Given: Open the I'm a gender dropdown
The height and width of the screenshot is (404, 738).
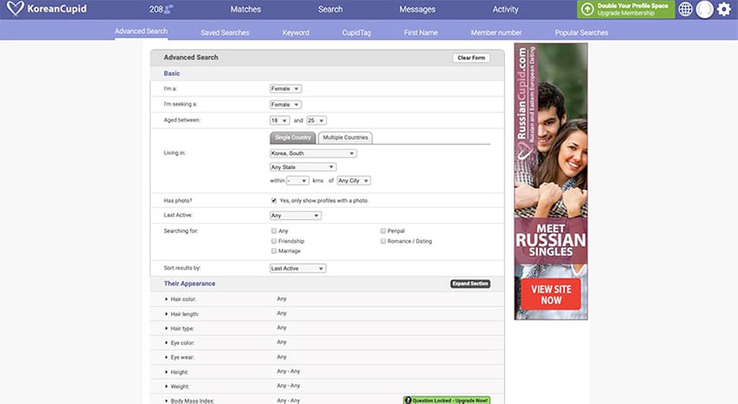Looking at the screenshot, I should [286, 89].
